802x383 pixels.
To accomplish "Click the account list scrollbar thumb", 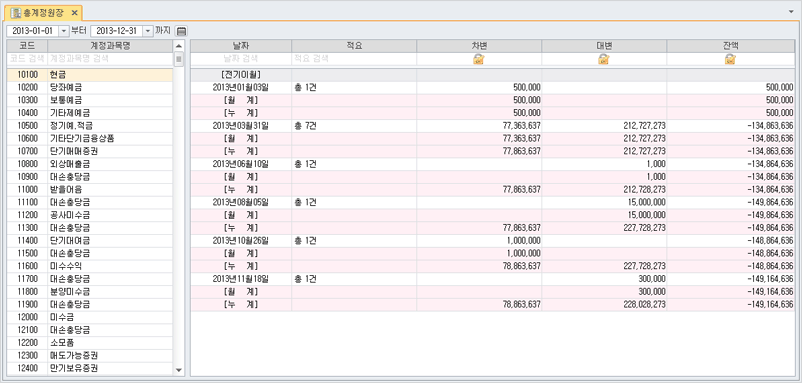I will click(x=179, y=60).
